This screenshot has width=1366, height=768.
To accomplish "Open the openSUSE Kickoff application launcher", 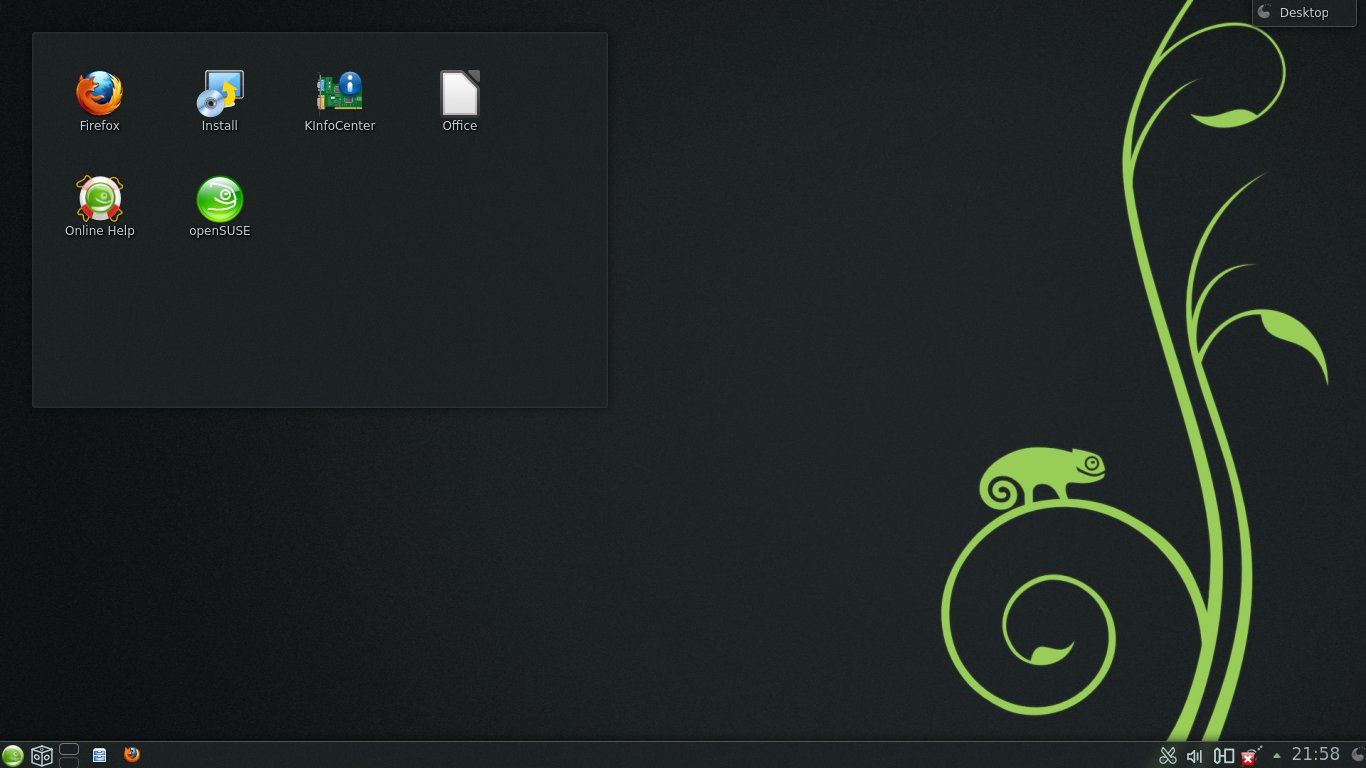I will click(x=13, y=755).
